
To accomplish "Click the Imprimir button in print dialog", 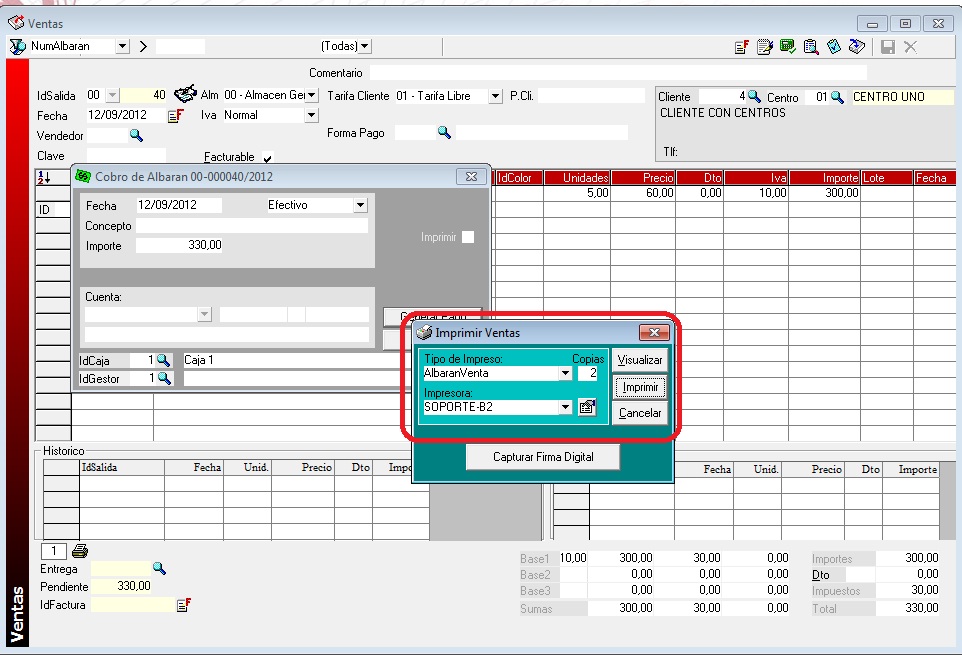I will 640,387.
